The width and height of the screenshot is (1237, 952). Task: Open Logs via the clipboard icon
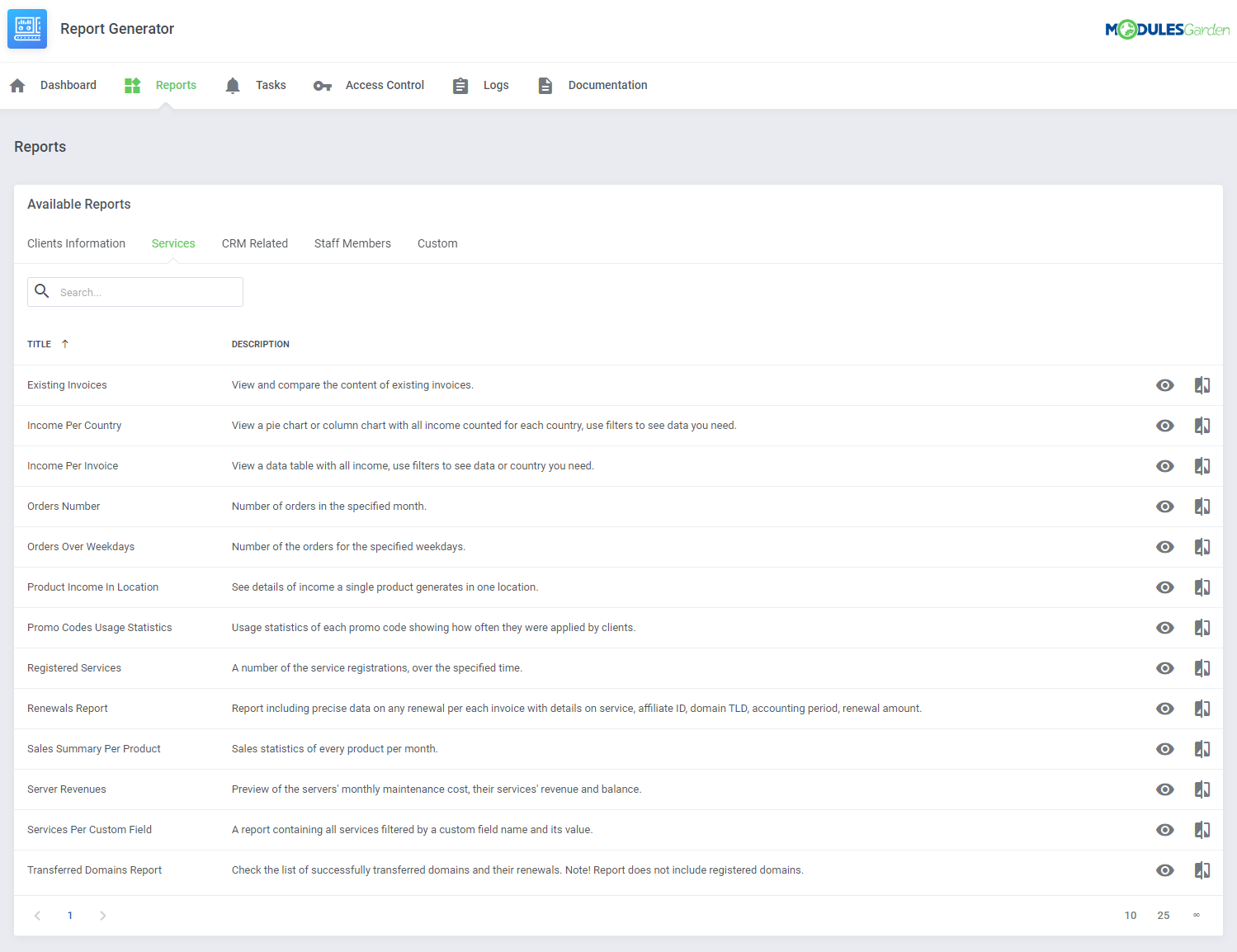click(460, 85)
